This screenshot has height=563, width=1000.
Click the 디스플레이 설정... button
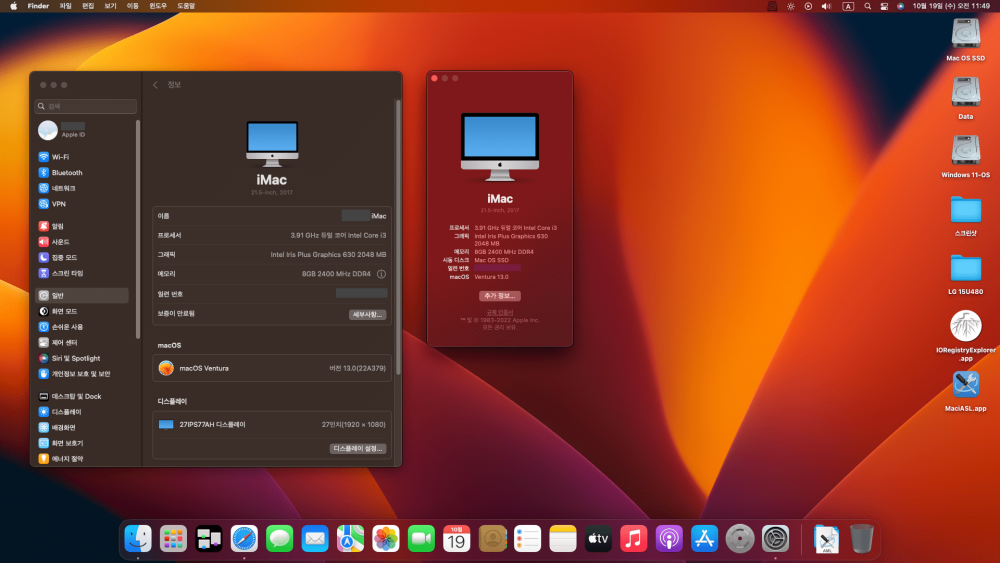point(358,448)
